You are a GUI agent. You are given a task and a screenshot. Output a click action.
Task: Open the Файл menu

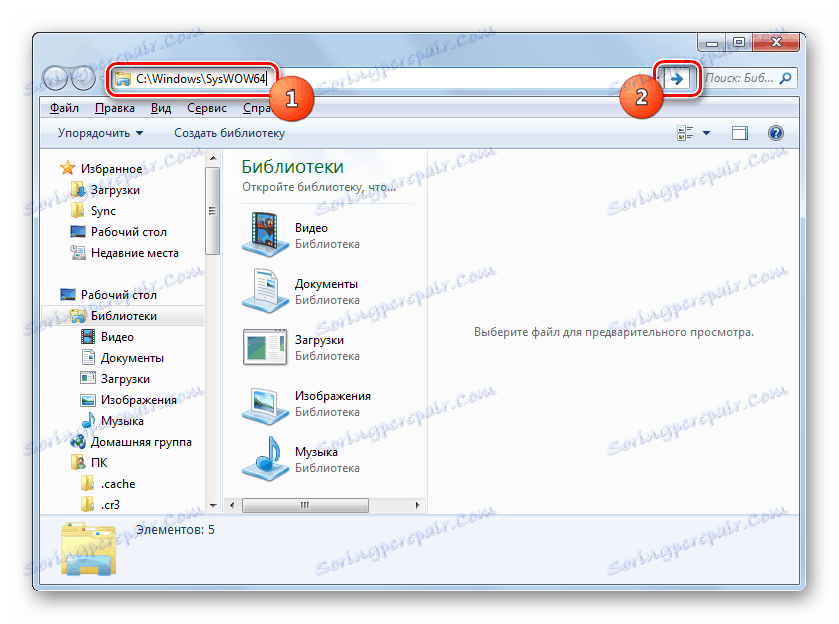pos(64,108)
